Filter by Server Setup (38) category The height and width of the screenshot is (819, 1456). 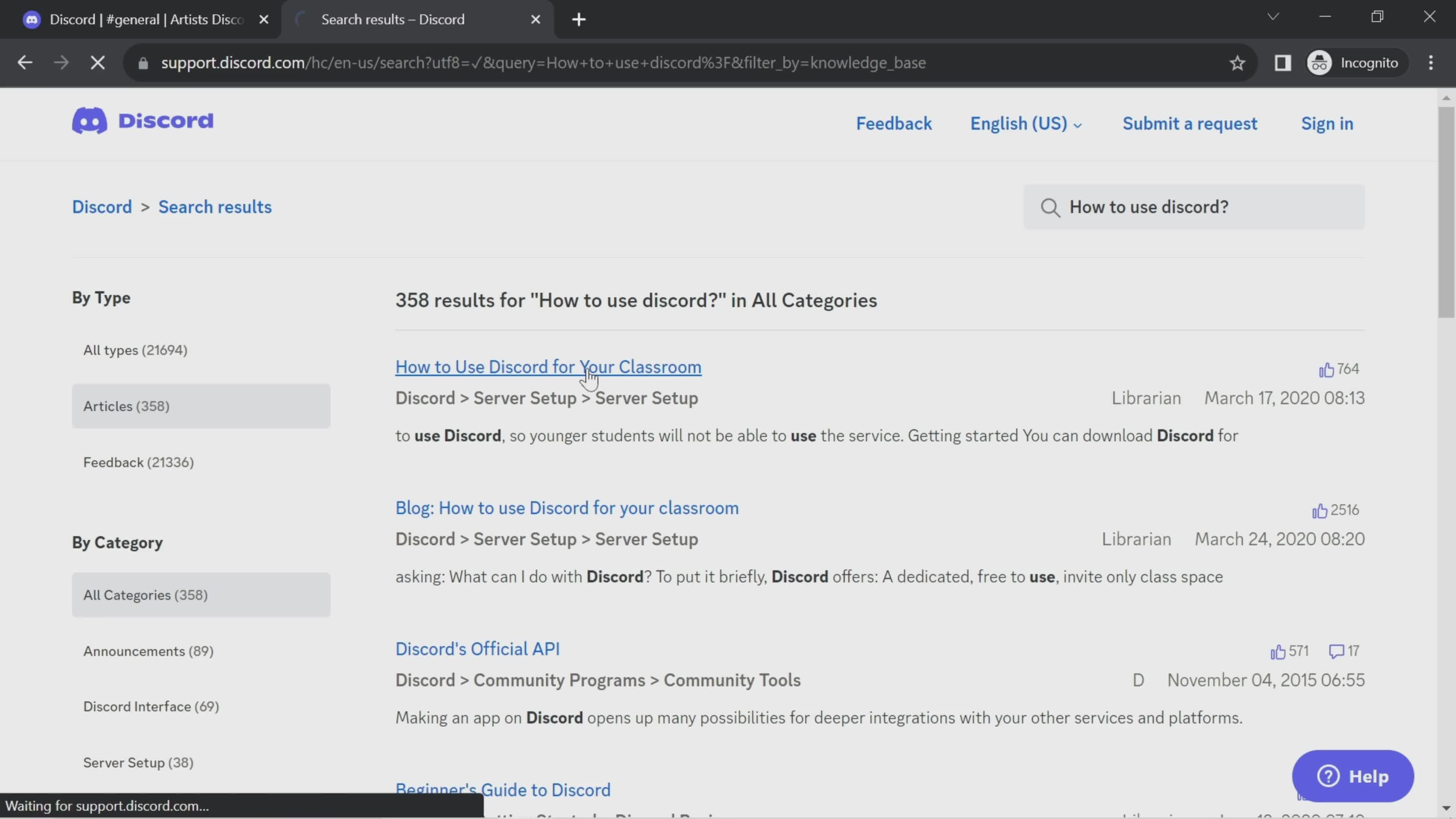tap(138, 763)
